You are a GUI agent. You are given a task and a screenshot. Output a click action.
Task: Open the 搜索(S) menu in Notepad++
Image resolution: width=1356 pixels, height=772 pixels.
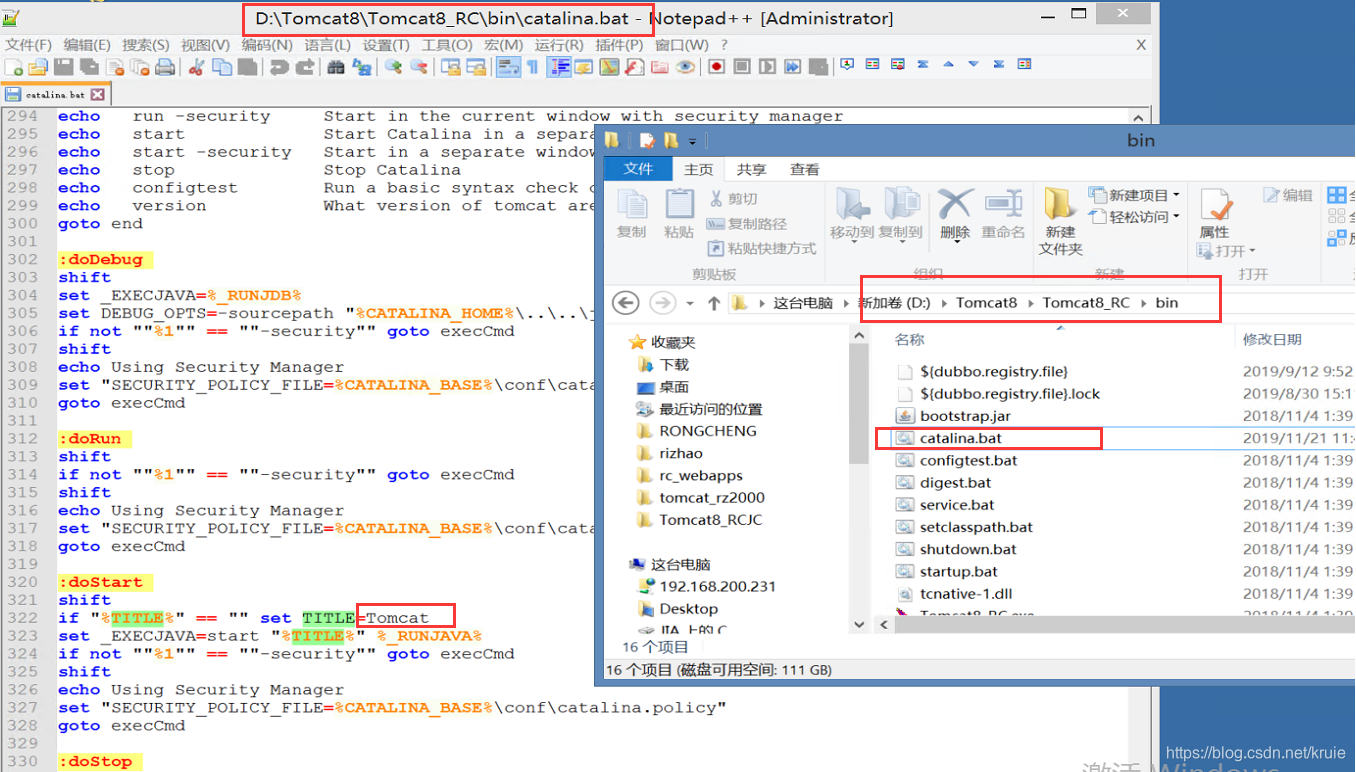click(x=146, y=45)
